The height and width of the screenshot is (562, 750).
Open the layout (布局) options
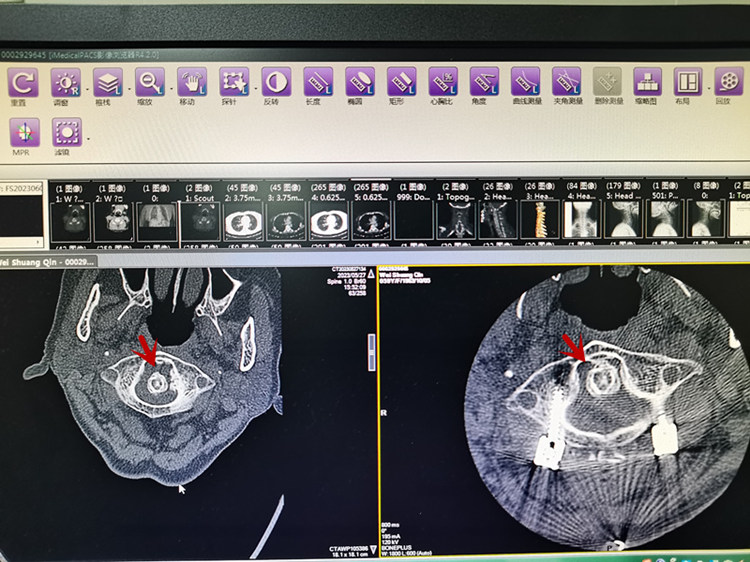(x=687, y=82)
